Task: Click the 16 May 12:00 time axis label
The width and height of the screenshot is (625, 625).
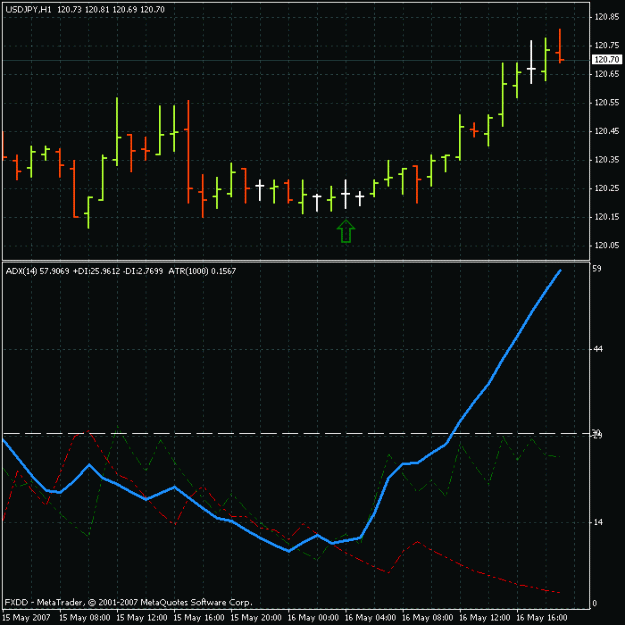Action: tap(485, 618)
